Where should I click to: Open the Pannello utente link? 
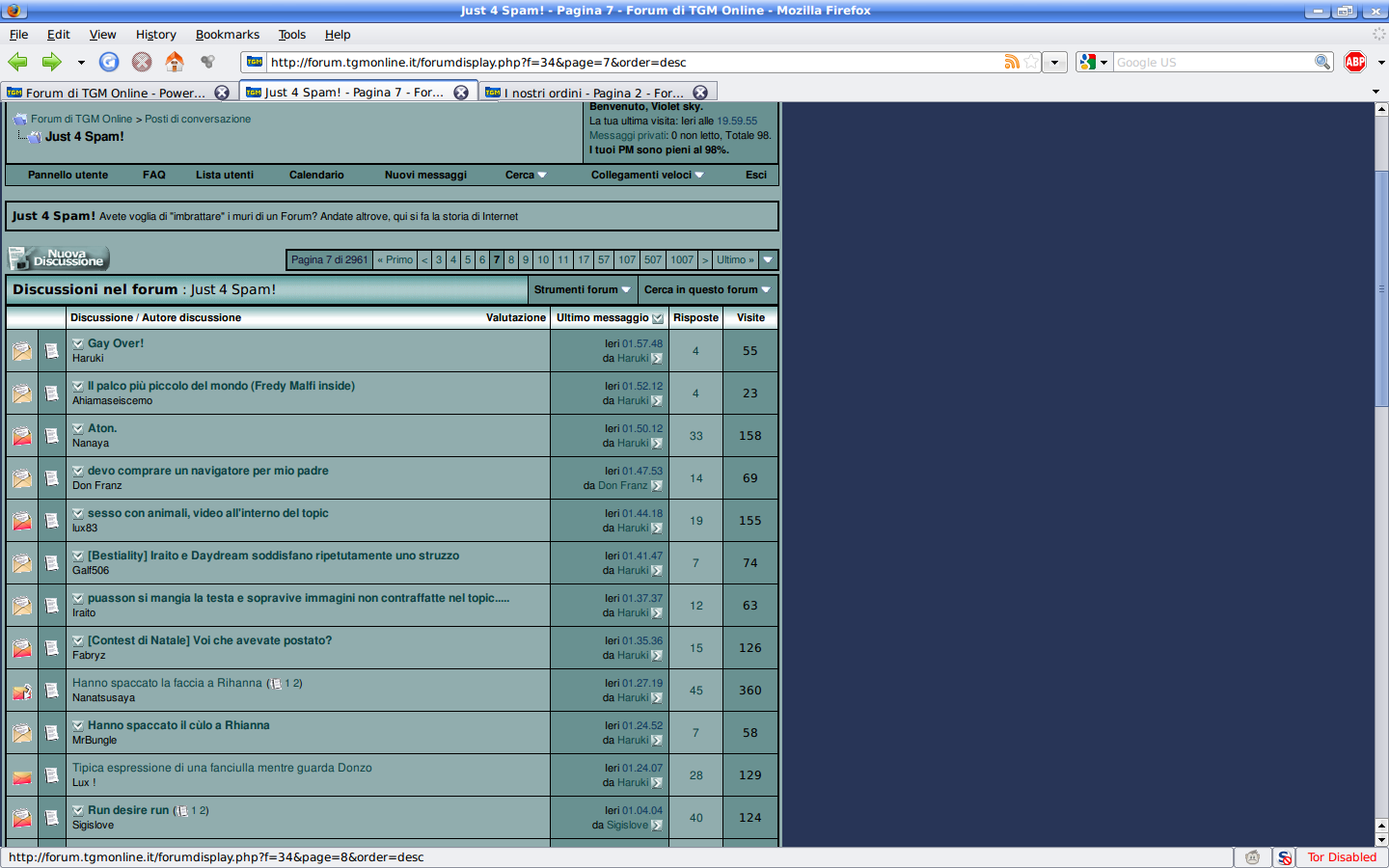pos(68,175)
